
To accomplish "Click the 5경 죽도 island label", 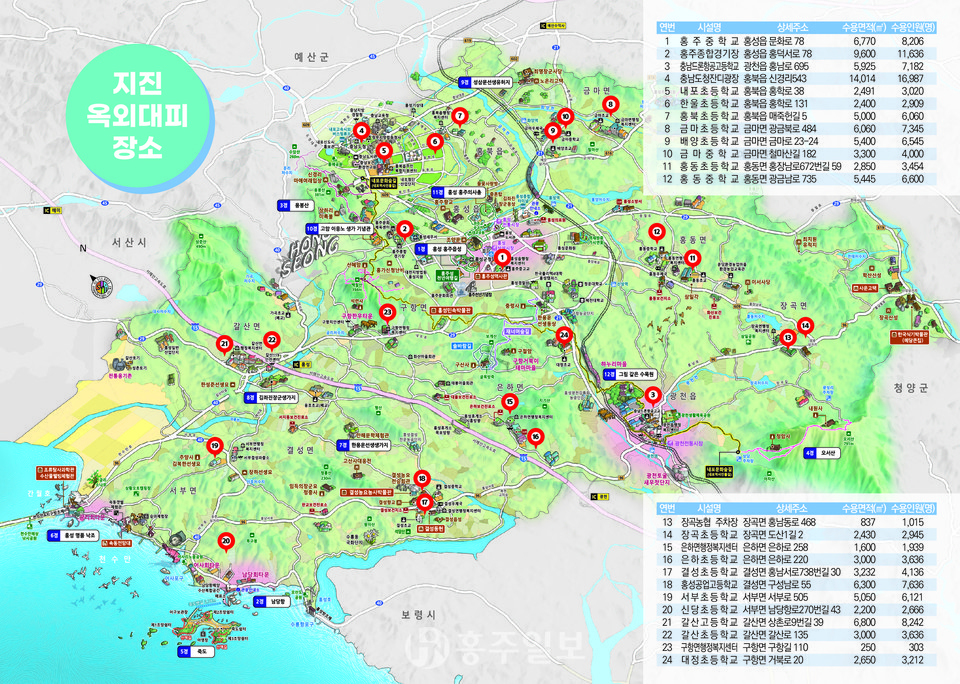I will click(192, 651).
